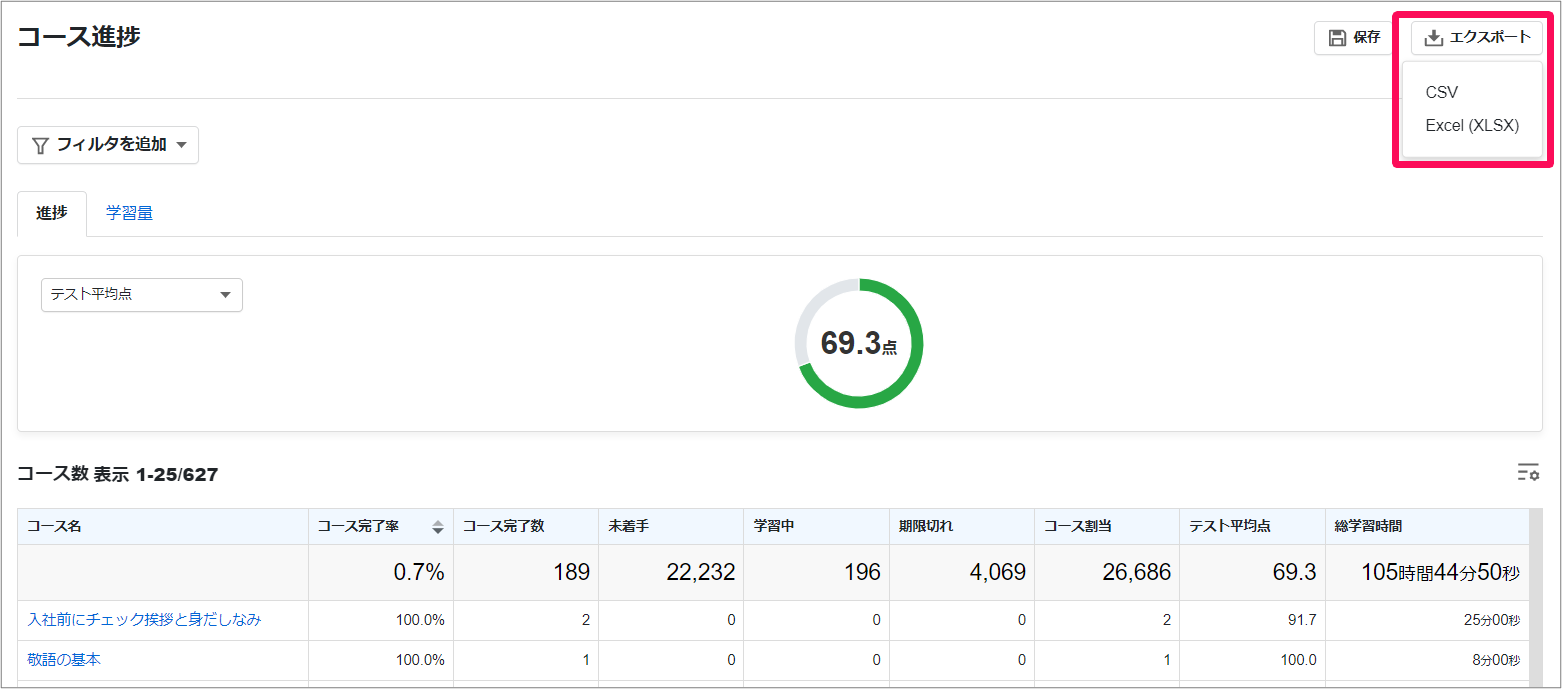This screenshot has height=689, width=1562.
Task: Expand the テスト平均点 dropdown
Action: point(142,295)
